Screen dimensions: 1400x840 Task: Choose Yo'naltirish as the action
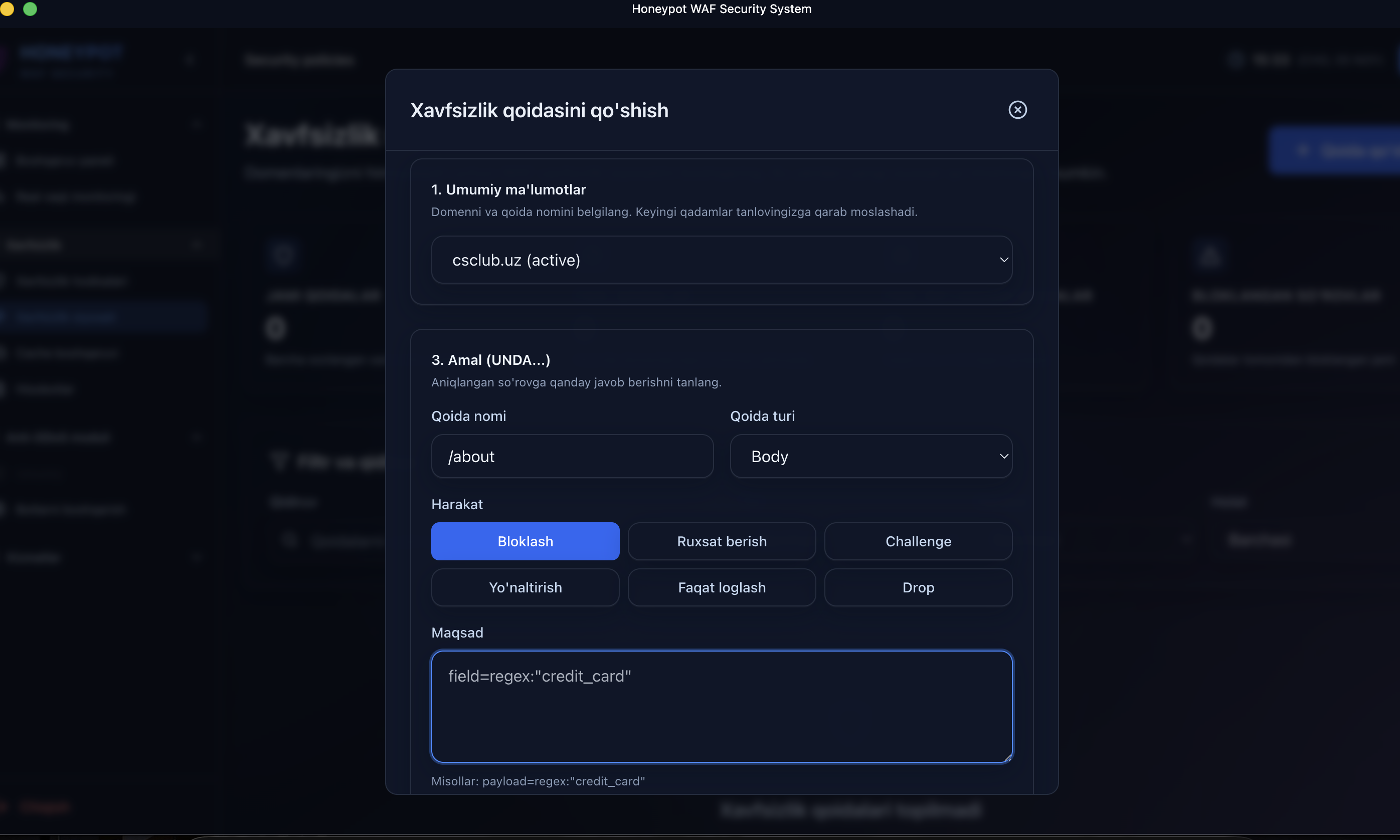coord(525,587)
